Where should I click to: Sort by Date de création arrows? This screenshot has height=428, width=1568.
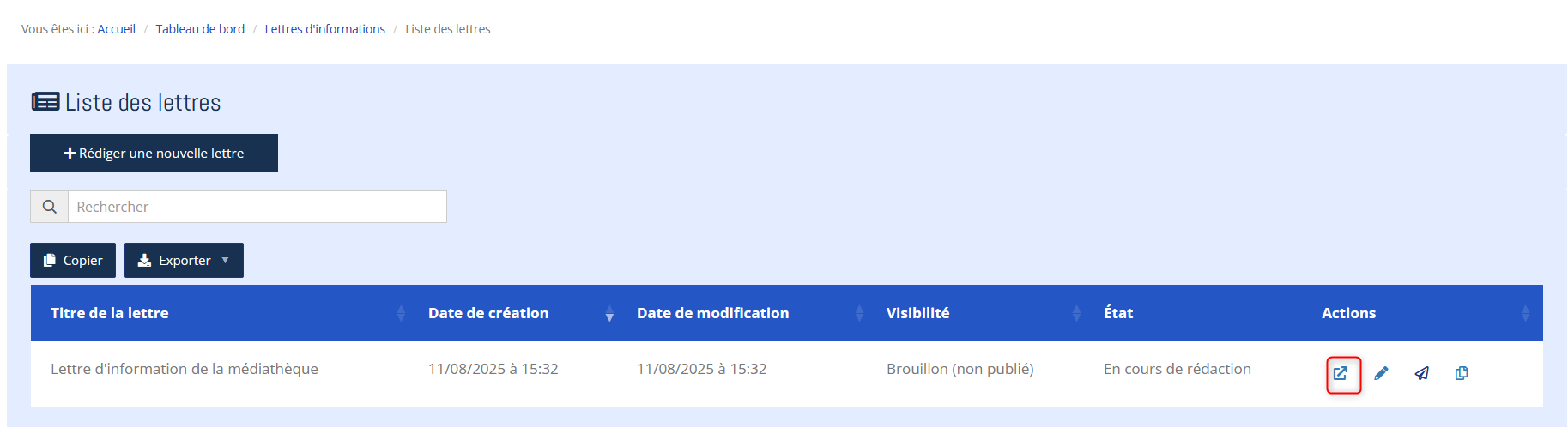click(609, 313)
